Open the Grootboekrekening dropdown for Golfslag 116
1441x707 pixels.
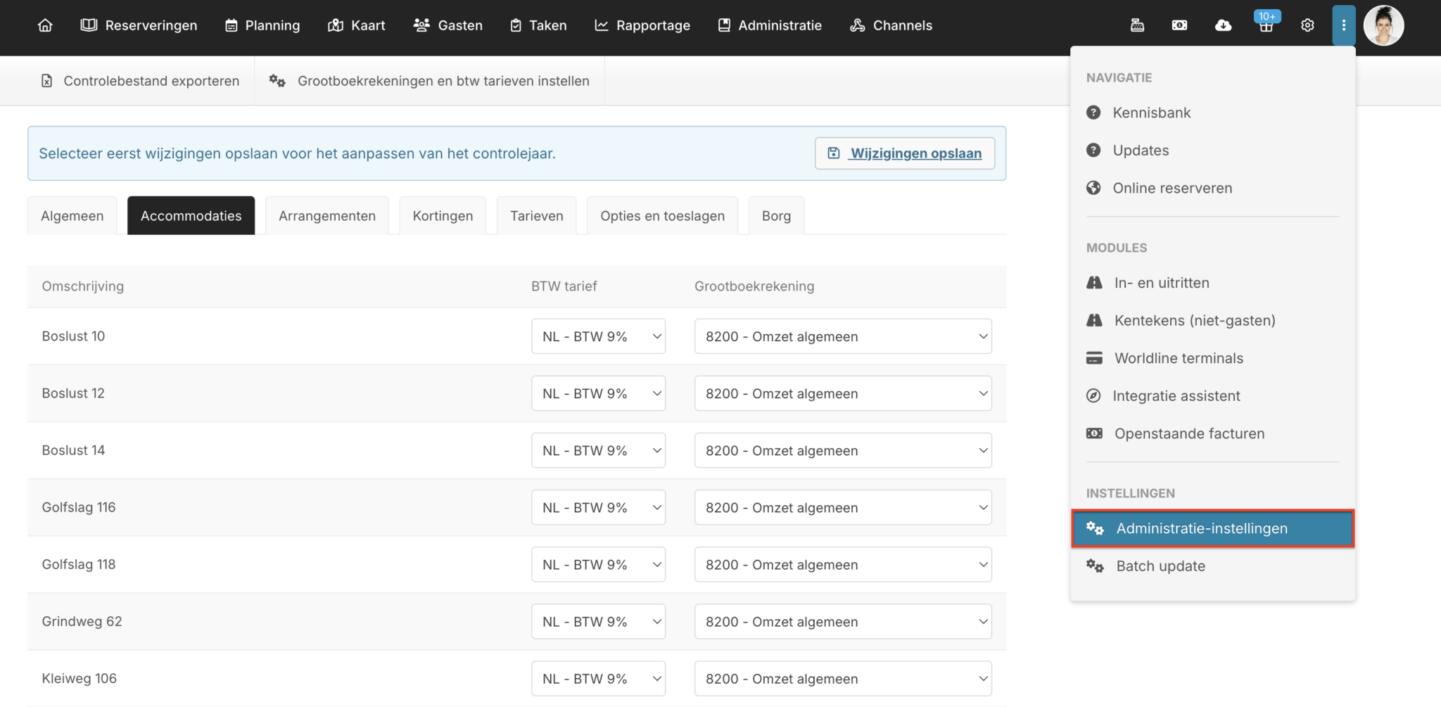pyautogui.click(x=842, y=507)
